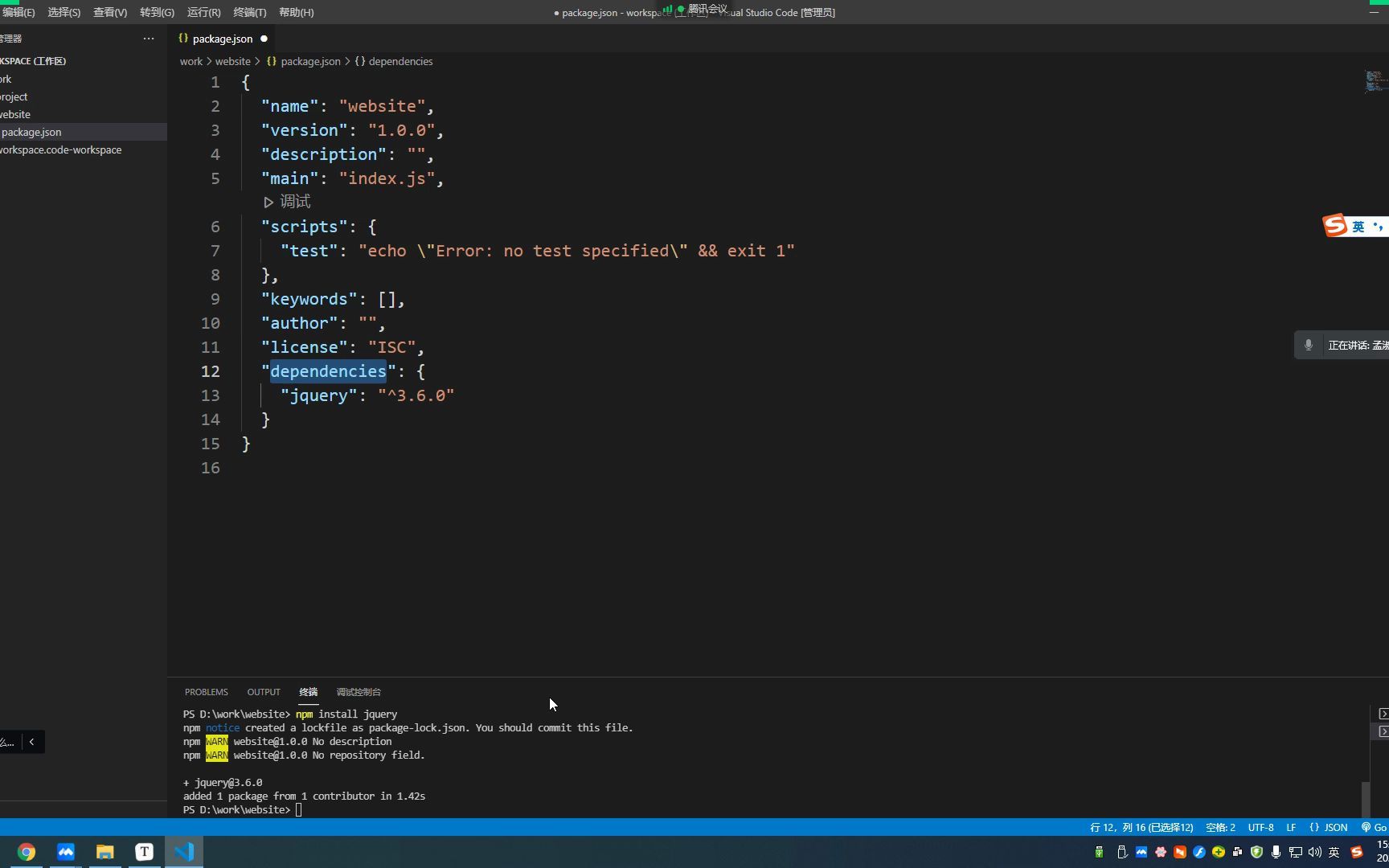Change indentation via '空格: 2'
Screen dimensions: 1389x868
pos(1220,827)
